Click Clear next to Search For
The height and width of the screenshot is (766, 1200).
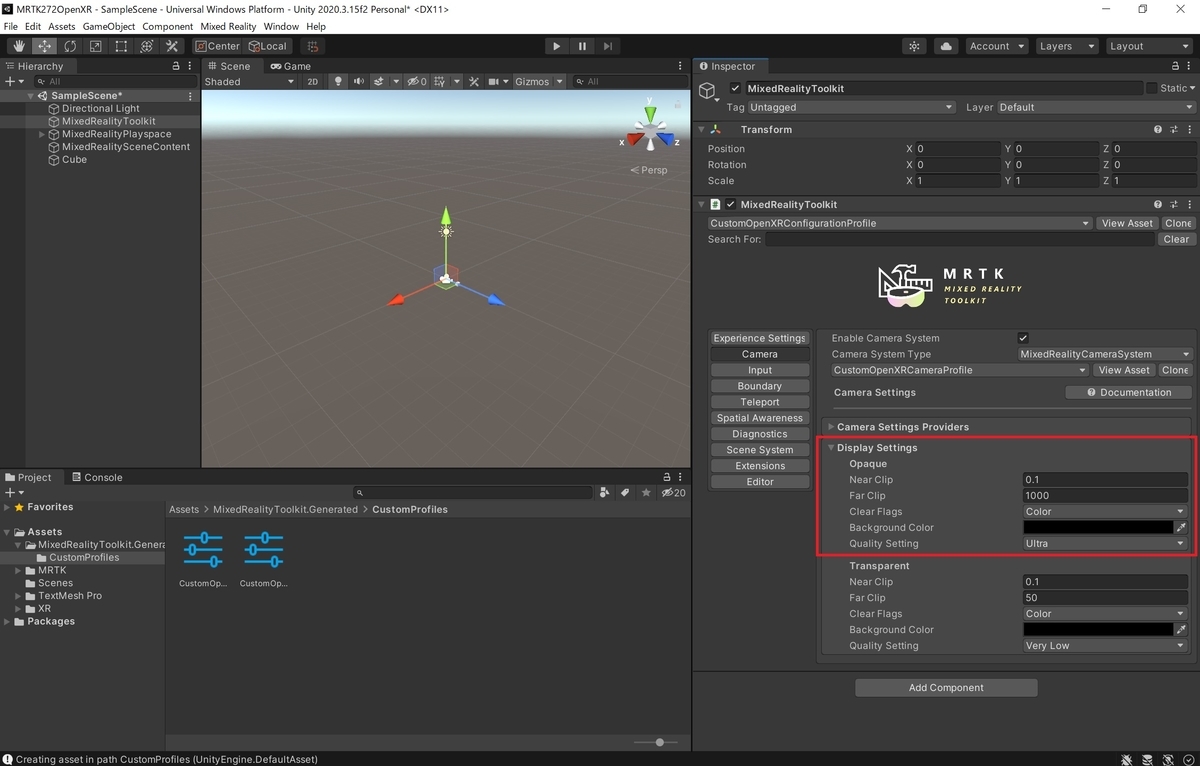tap(1176, 240)
